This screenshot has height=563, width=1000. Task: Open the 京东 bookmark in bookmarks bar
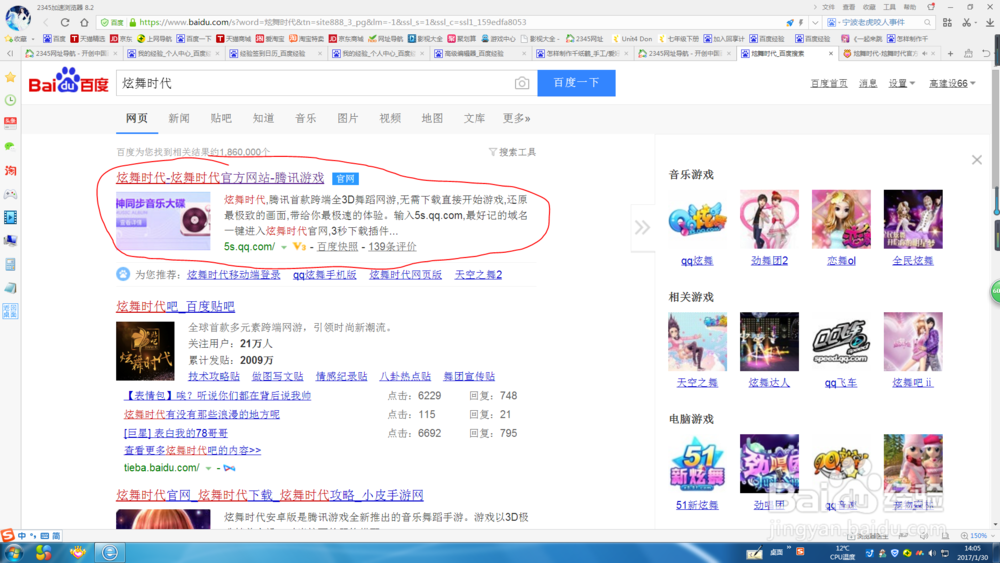click(121, 39)
